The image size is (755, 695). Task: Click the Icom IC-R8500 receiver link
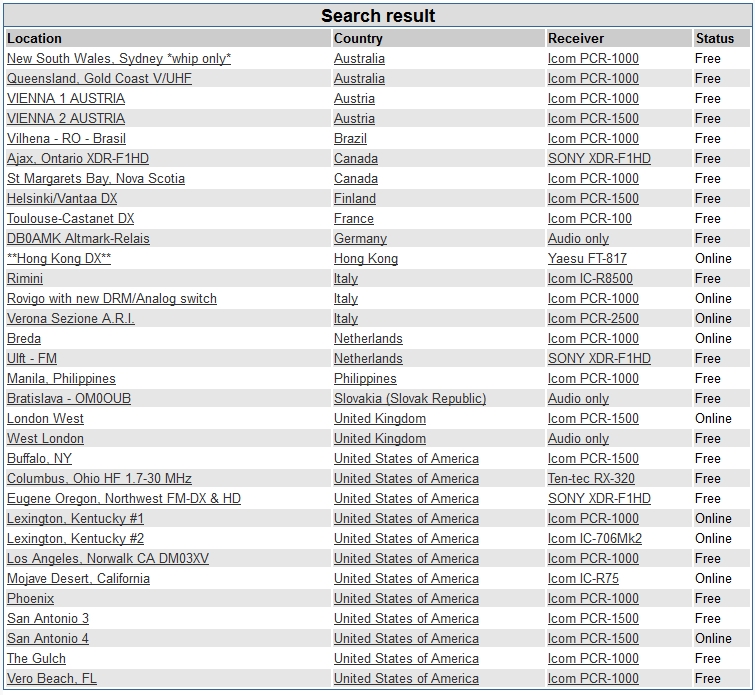tap(590, 279)
